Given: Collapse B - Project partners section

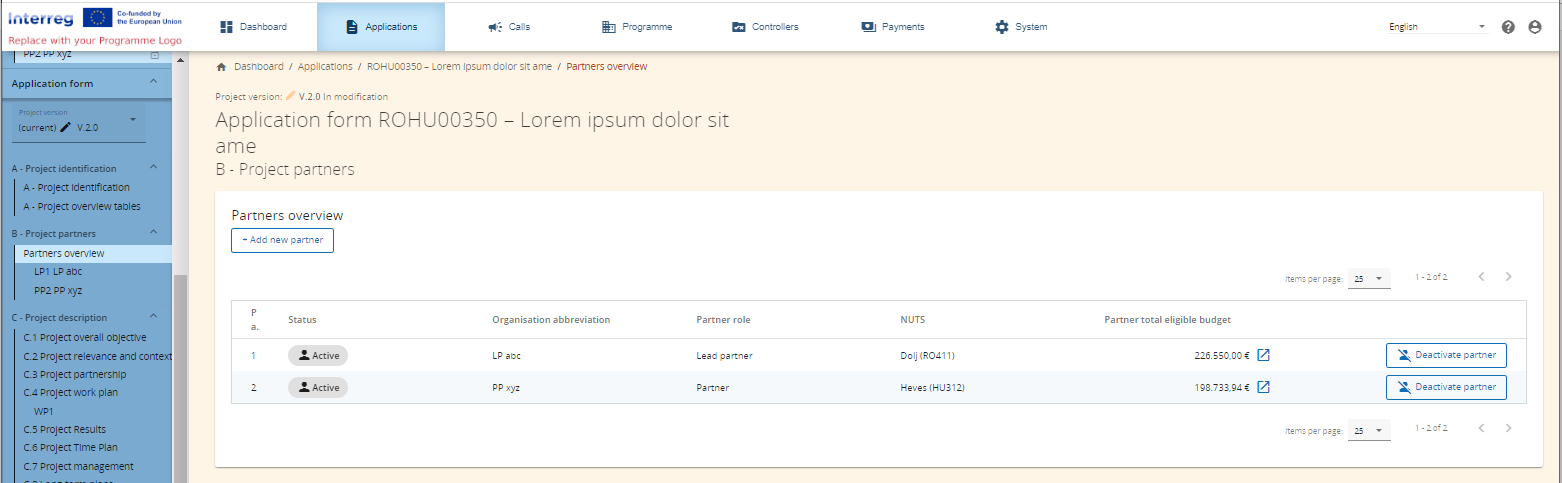Looking at the screenshot, I should (153, 233).
